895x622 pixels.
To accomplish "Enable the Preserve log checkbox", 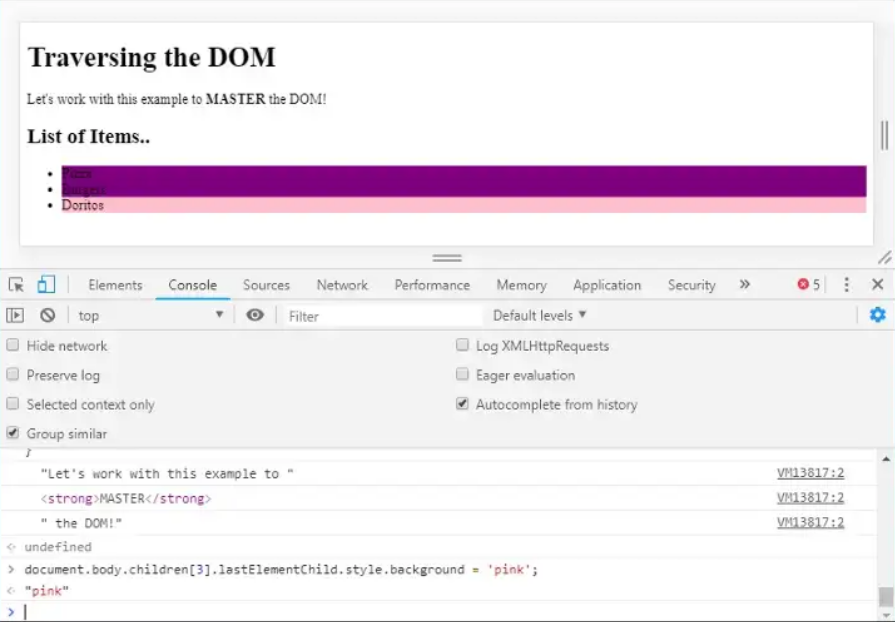I will point(13,375).
